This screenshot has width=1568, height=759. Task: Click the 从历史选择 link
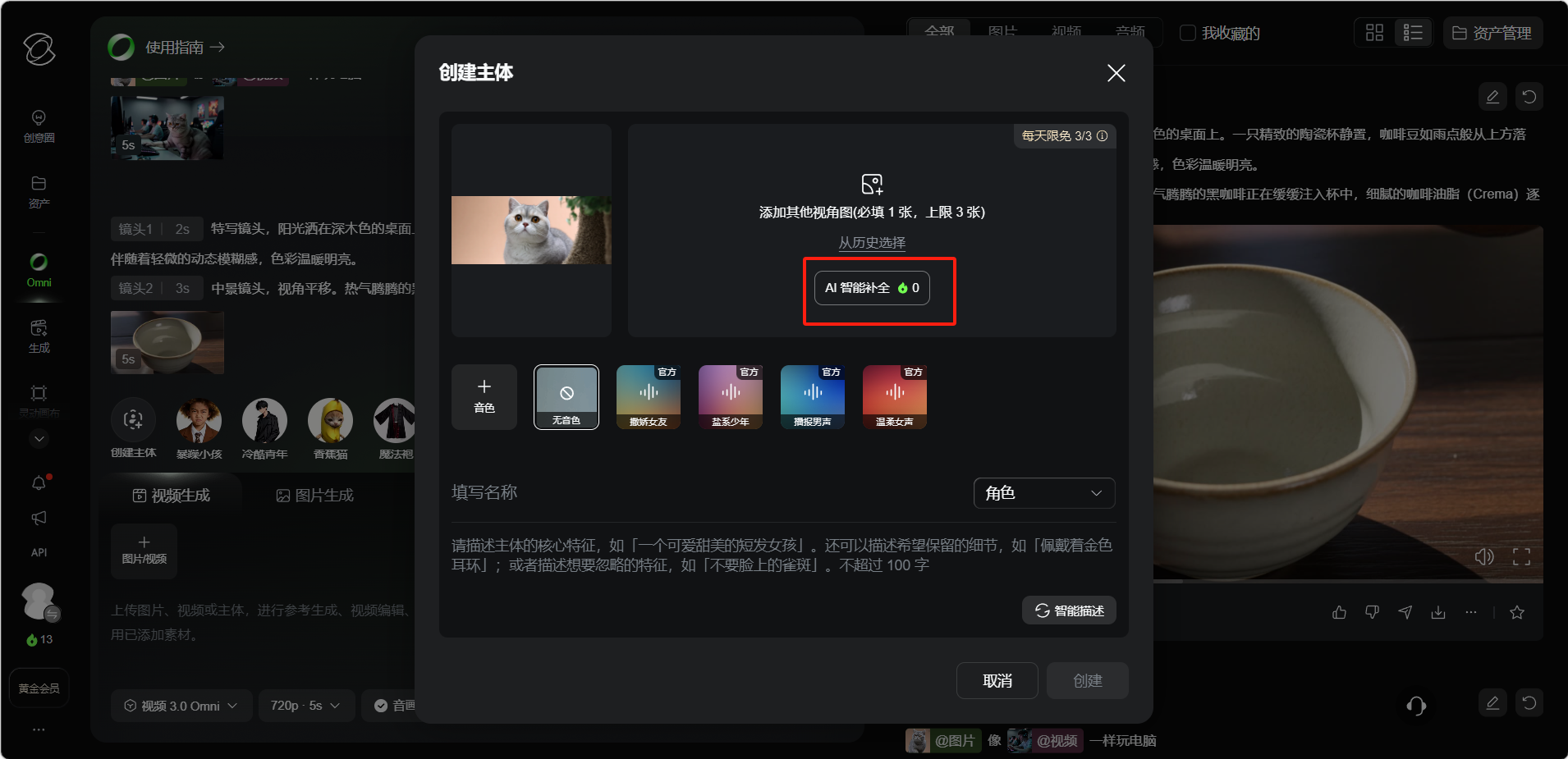(871, 243)
